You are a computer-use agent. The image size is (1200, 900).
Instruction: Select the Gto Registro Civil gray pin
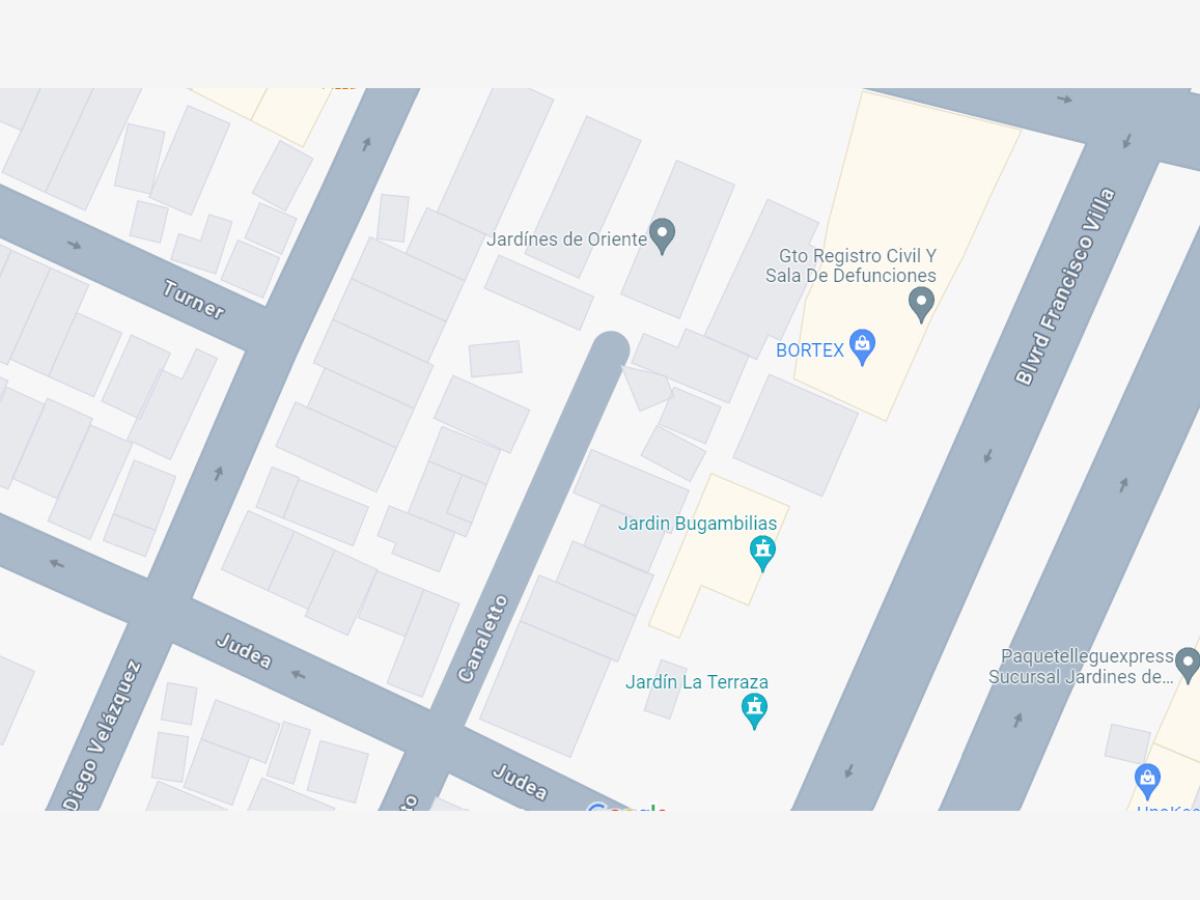click(x=921, y=303)
